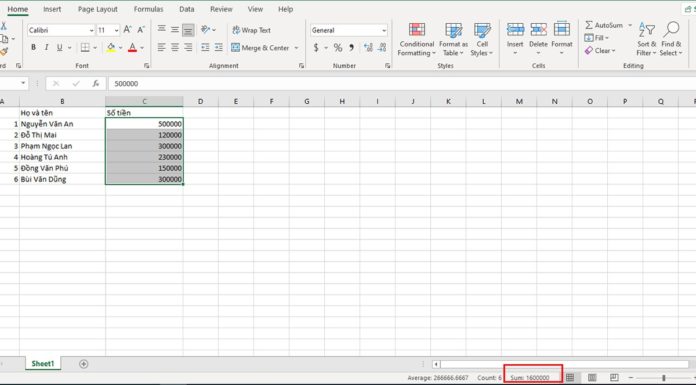696x385 pixels.
Task: Expand Merge & Center options arrow
Action: (x=297, y=48)
